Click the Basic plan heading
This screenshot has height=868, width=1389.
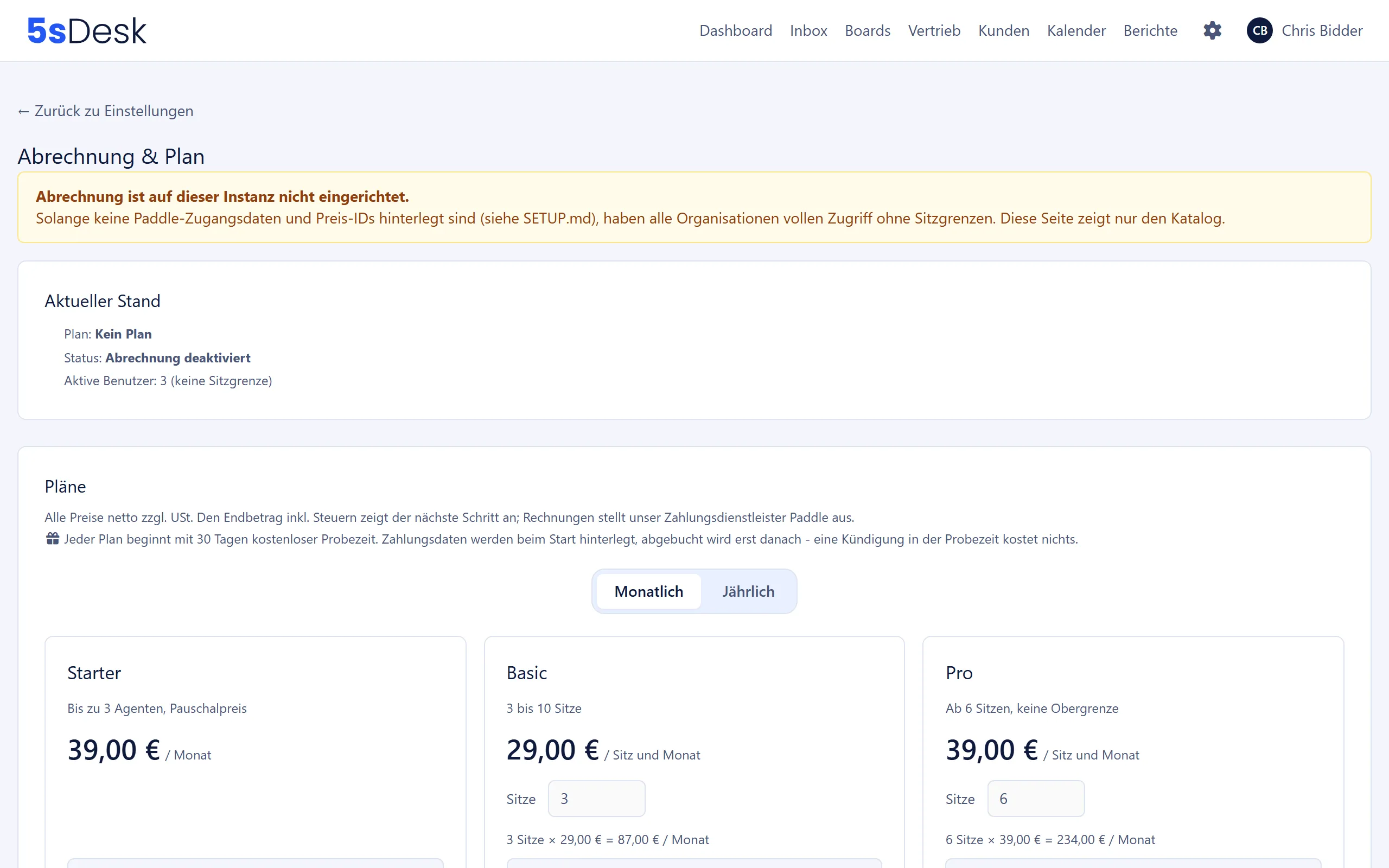click(x=526, y=673)
